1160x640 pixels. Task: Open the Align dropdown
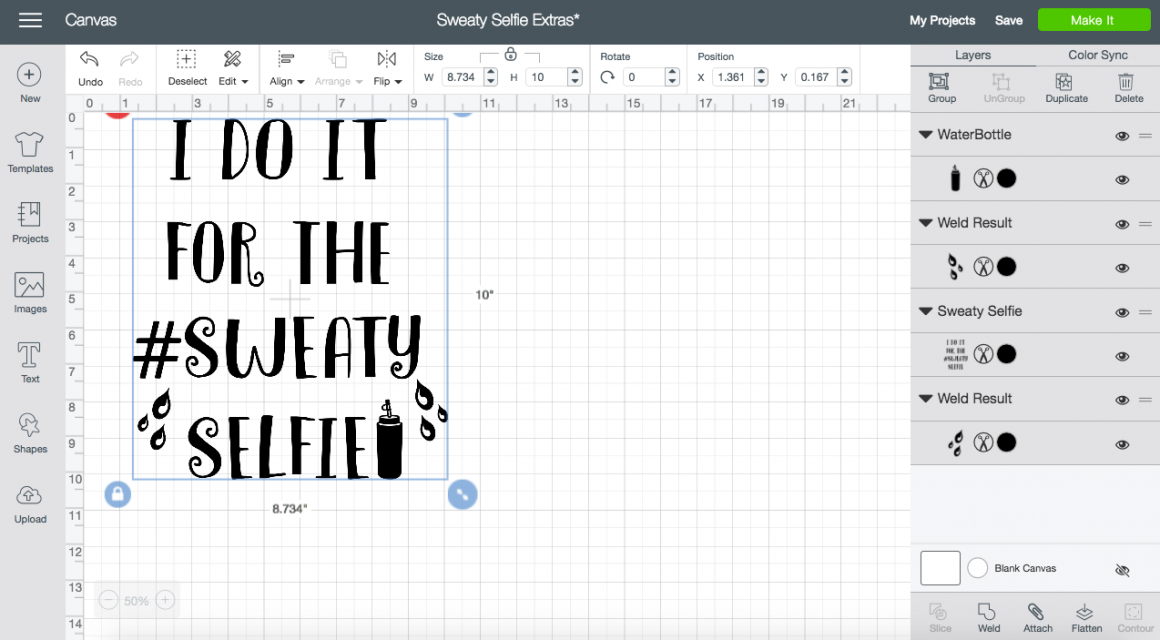pos(286,68)
